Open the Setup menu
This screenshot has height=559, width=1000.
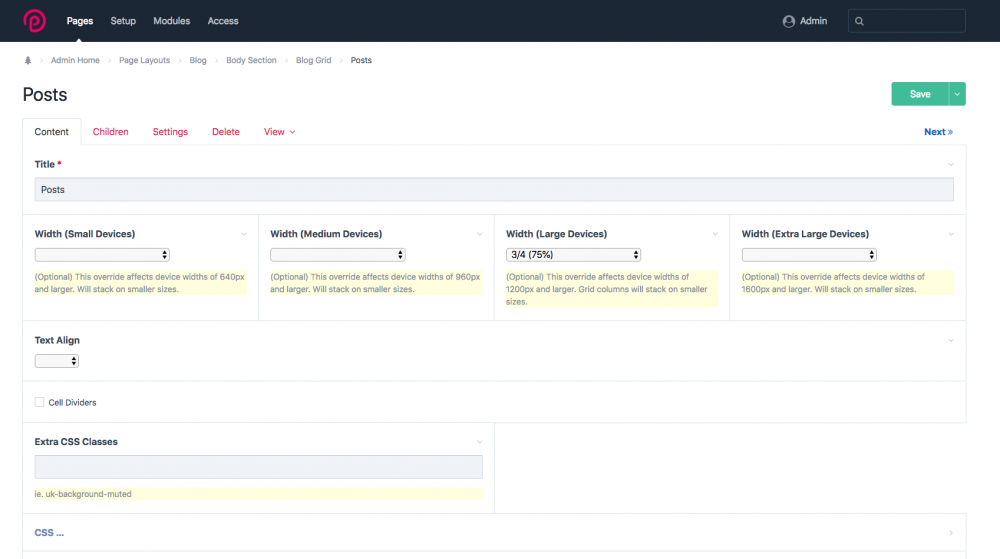pyautogui.click(x=123, y=21)
